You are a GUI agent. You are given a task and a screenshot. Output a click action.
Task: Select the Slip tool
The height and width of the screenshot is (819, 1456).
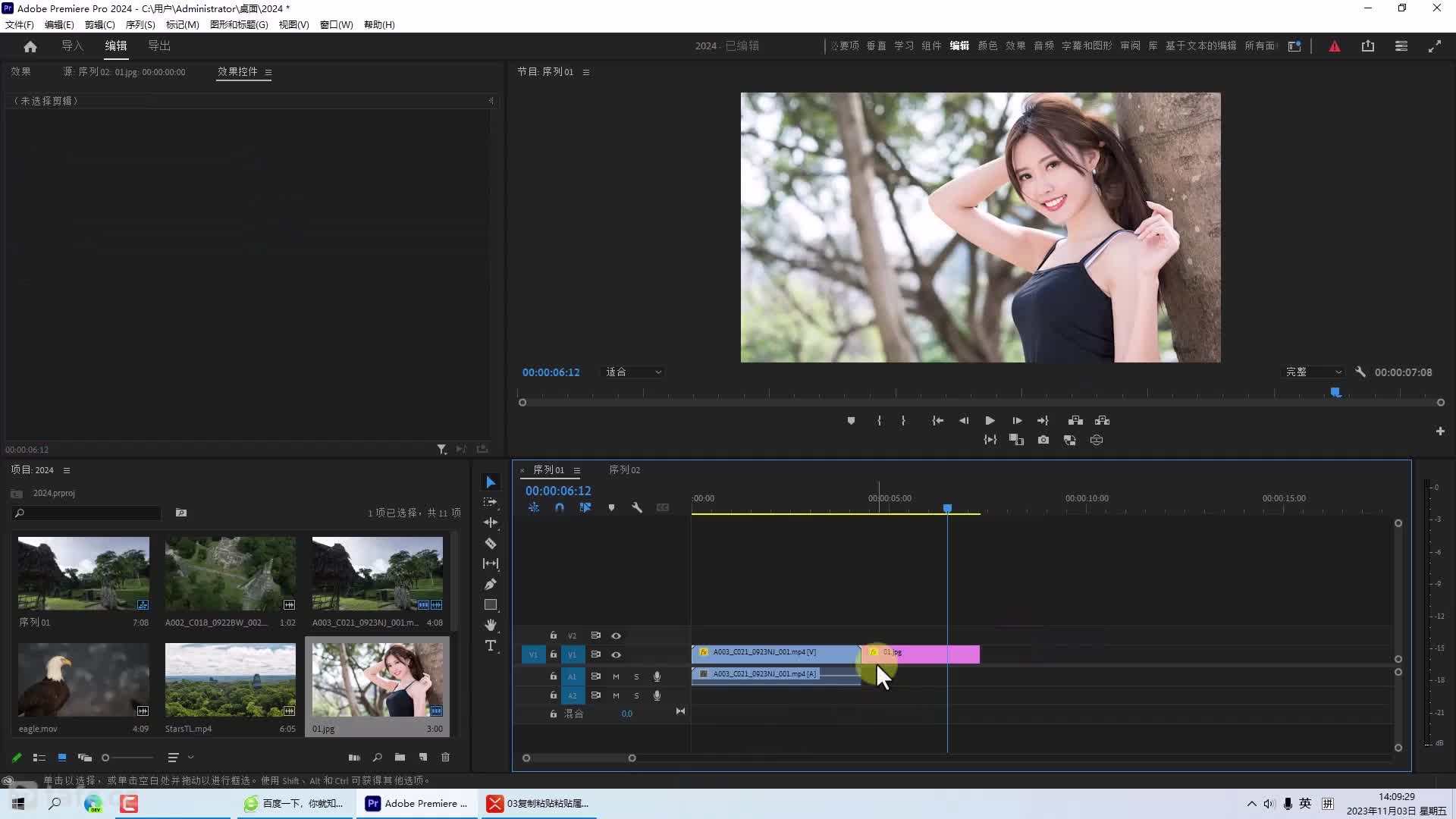491,563
